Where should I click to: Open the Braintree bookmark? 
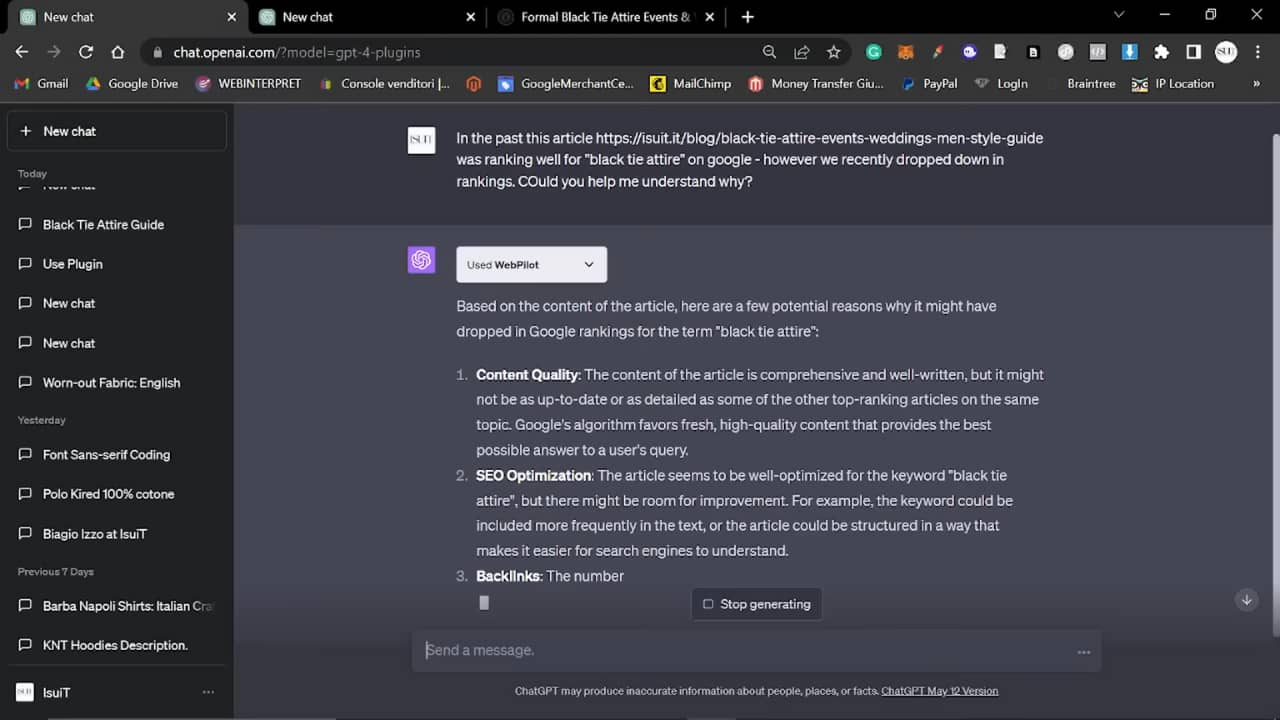[1081, 84]
